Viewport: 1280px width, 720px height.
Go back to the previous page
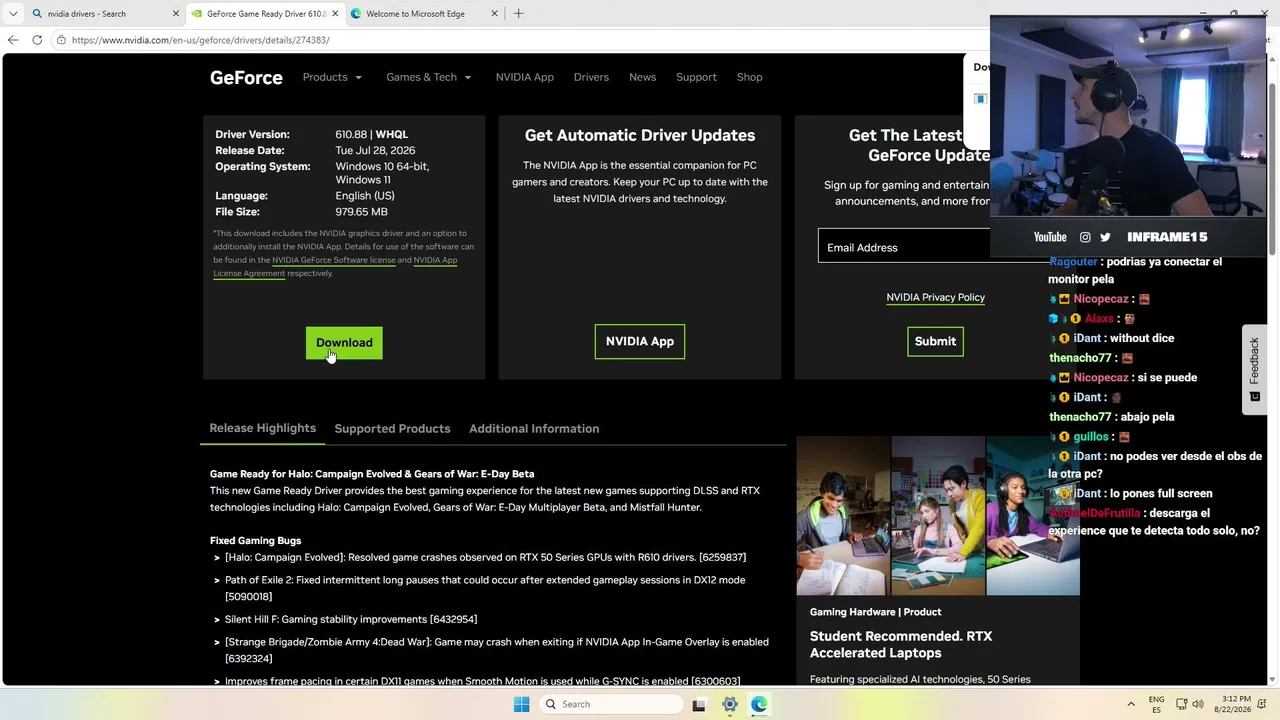tap(13, 40)
